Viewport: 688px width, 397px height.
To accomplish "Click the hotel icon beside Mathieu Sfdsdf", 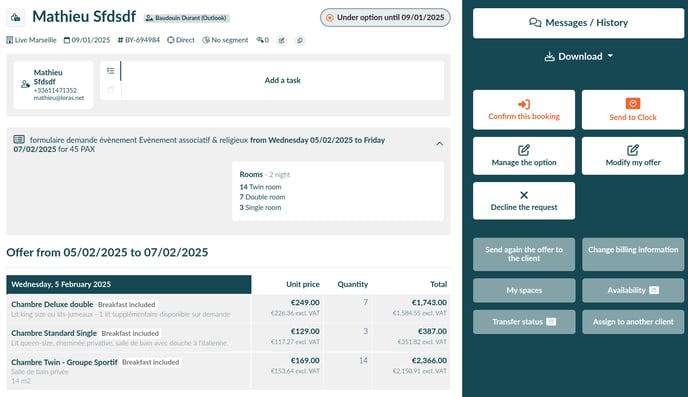I will click(15, 18).
